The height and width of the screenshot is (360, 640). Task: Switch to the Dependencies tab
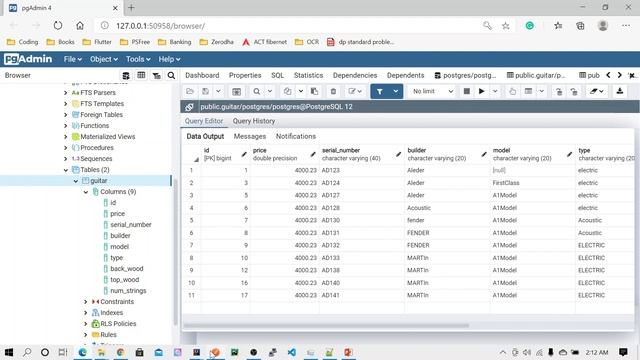pos(355,76)
